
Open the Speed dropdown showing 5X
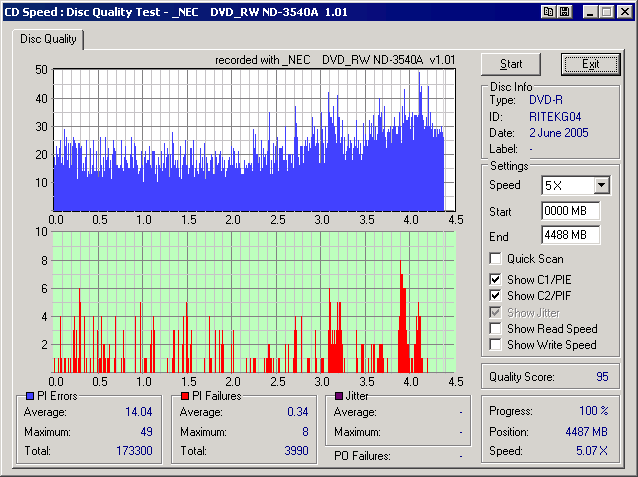(600, 185)
